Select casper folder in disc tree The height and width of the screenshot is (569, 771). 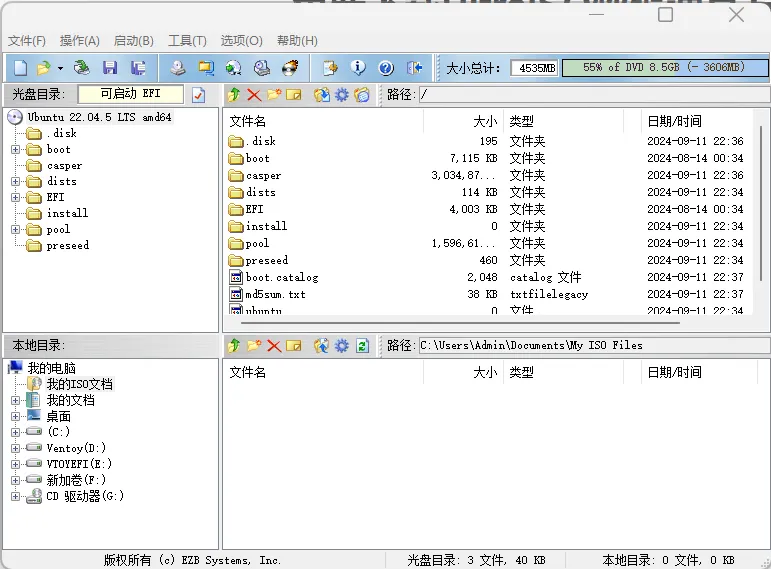pyautogui.click(x=64, y=166)
